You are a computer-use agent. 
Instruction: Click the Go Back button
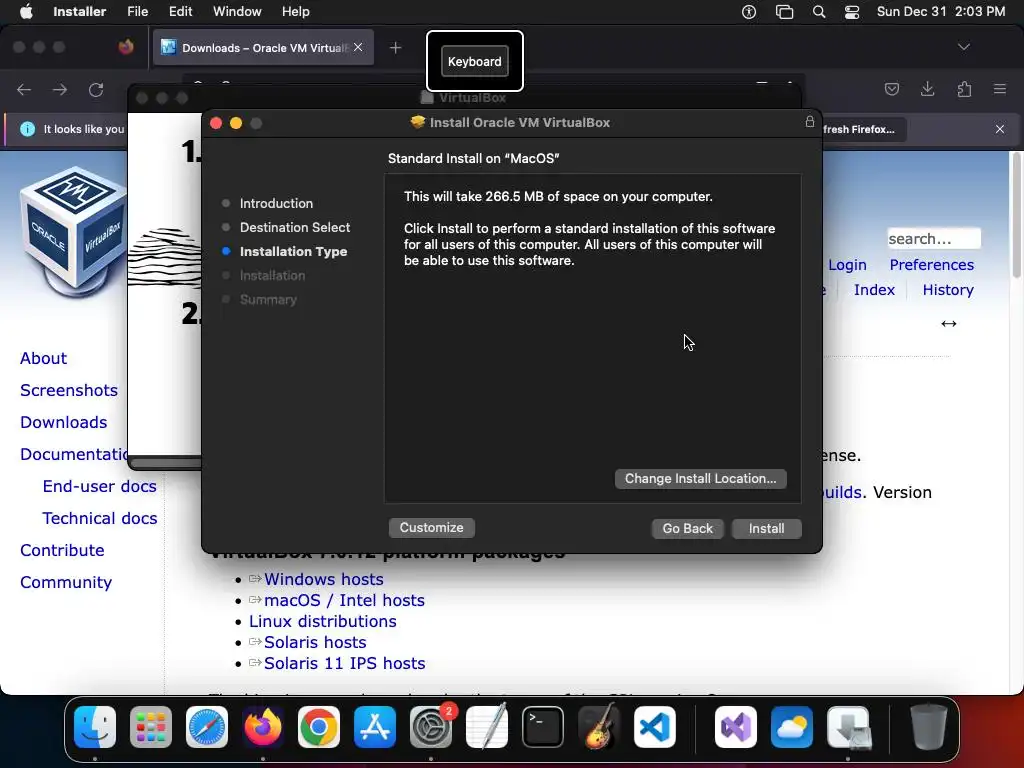pyautogui.click(x=687, y=528)
